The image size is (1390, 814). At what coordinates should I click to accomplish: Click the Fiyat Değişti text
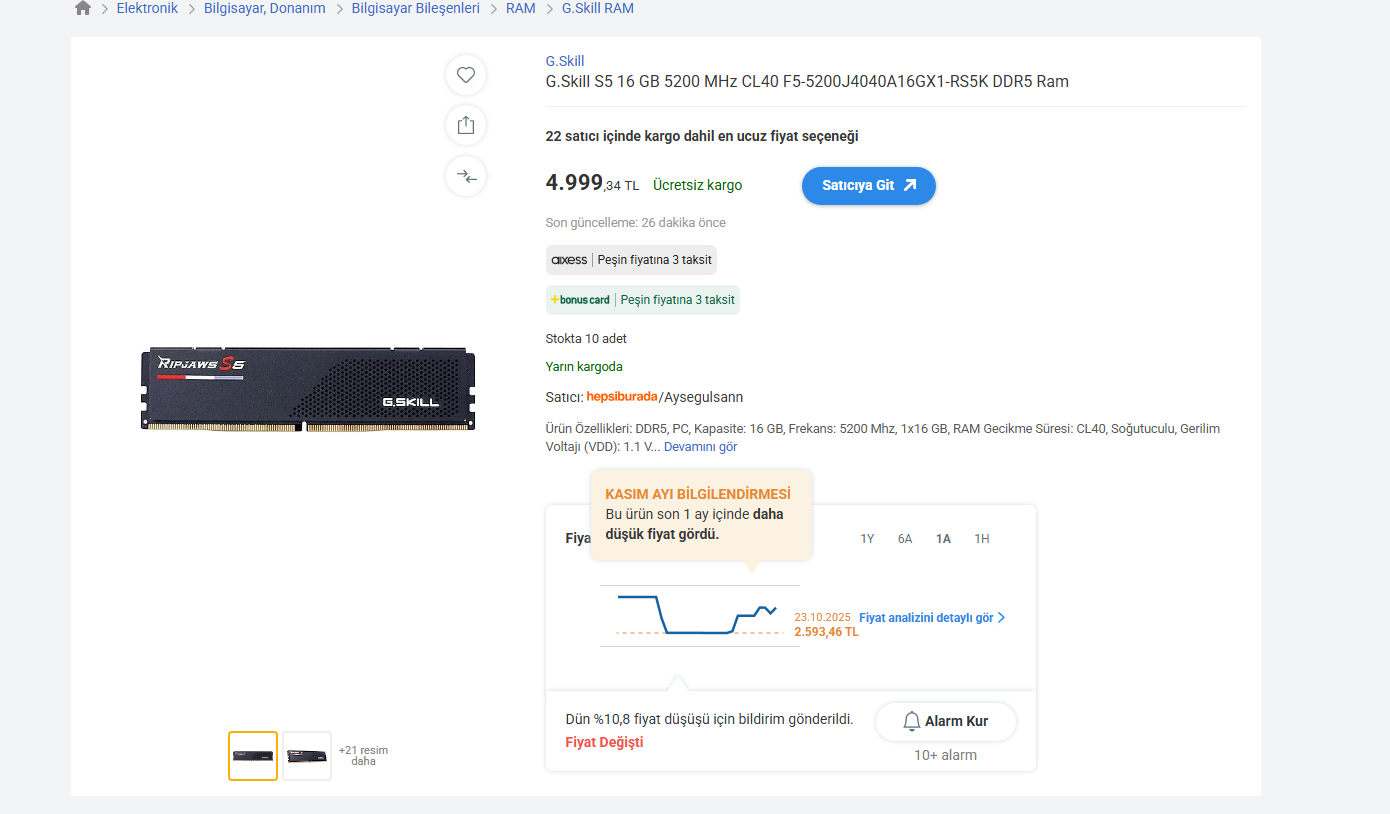point(604,742)
